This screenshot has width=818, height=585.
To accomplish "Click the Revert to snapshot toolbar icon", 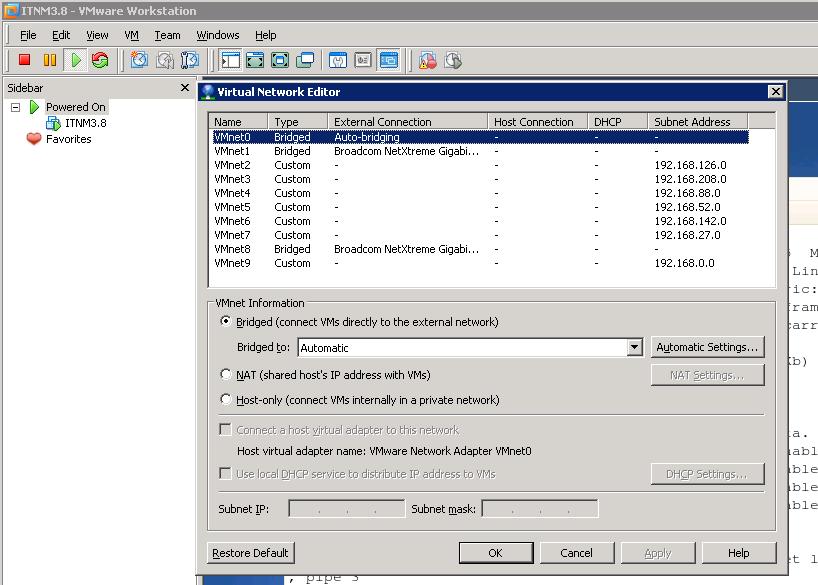I will tap(165, 60).
